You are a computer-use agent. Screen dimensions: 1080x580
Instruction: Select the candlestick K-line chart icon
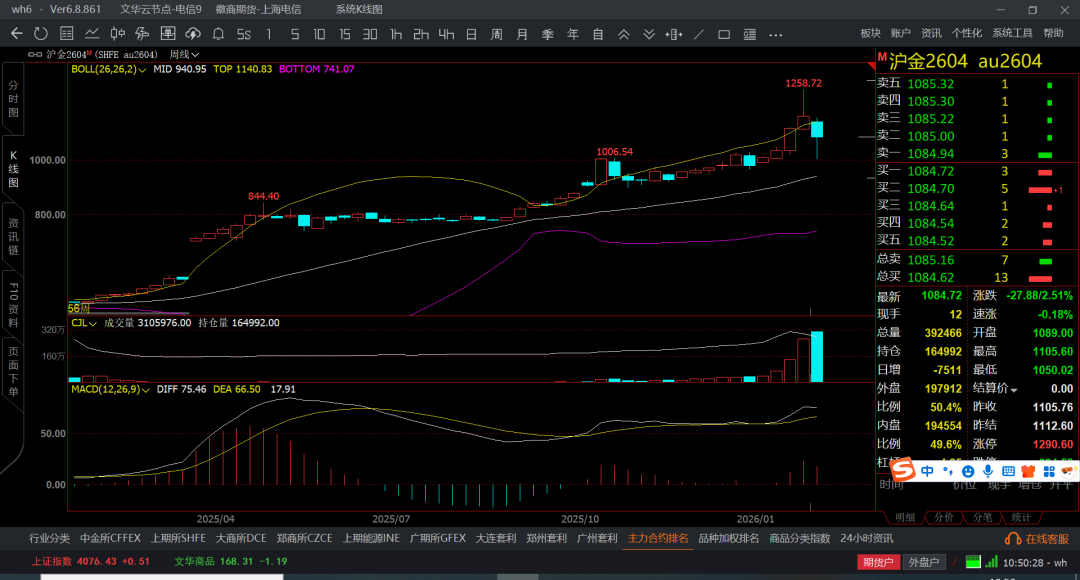(x=117, y=34)
